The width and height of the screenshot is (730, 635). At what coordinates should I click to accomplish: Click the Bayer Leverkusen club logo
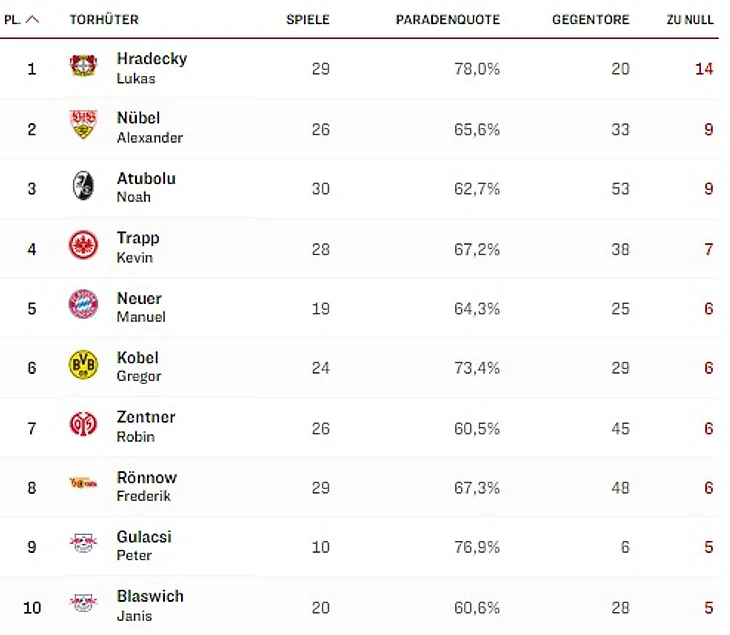coord(83,67)
